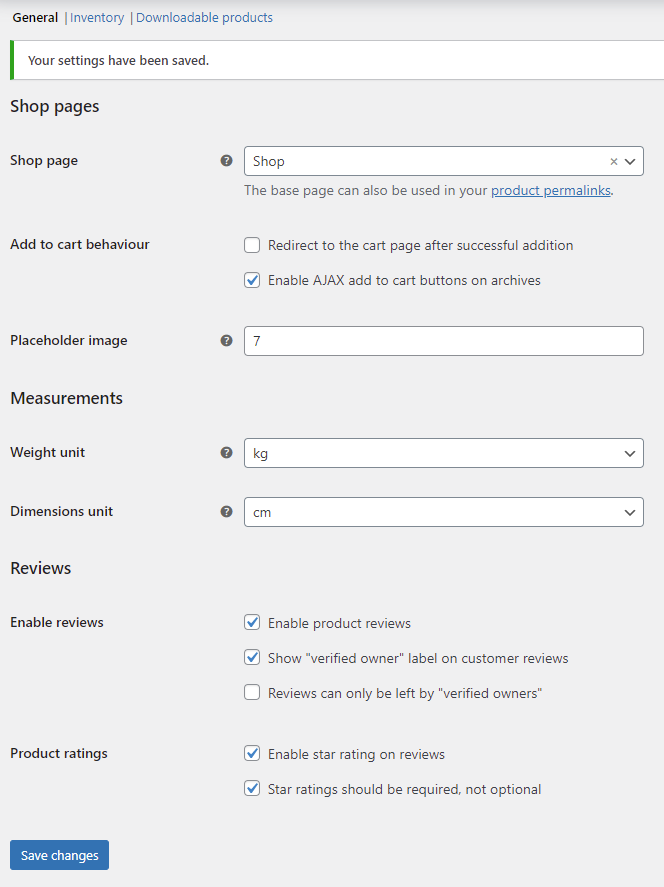Click the Placeholder image help icon

tap(226, 341)
